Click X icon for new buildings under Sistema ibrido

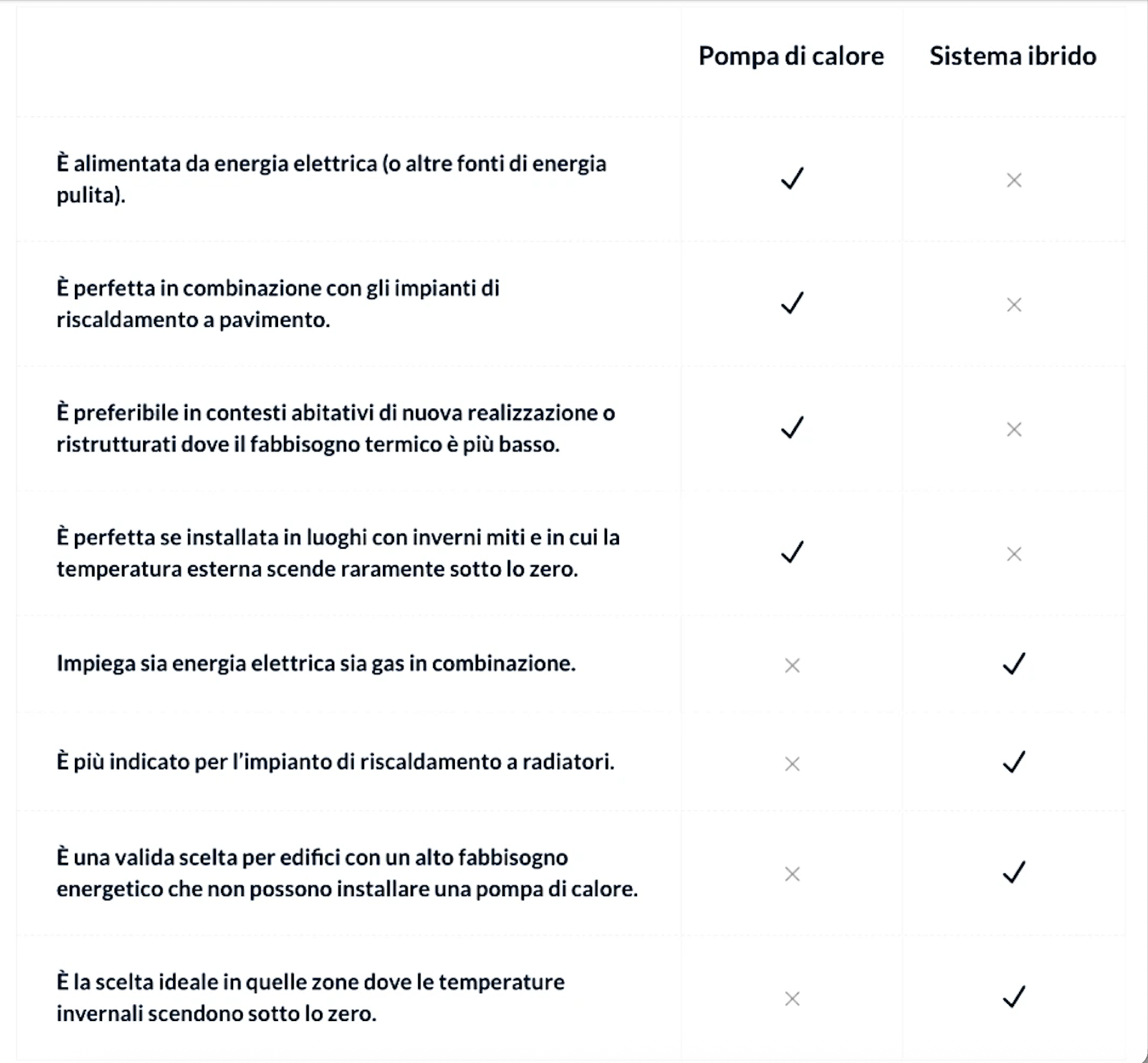click(1014, 429)
